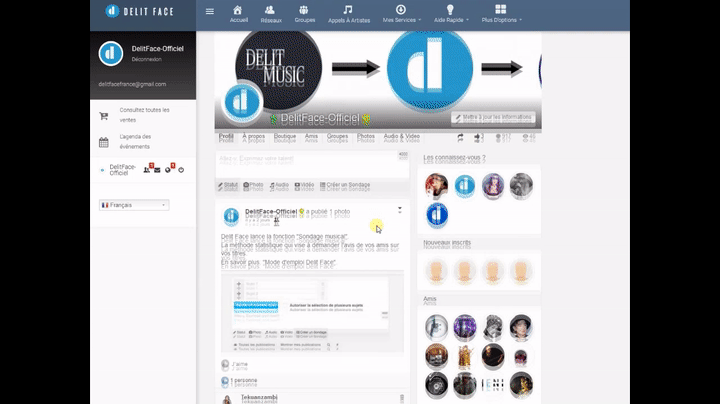The width and height of the screenshot is (720, 404).
Task: Open the Français language selector
Action: [x=133, y=205]
